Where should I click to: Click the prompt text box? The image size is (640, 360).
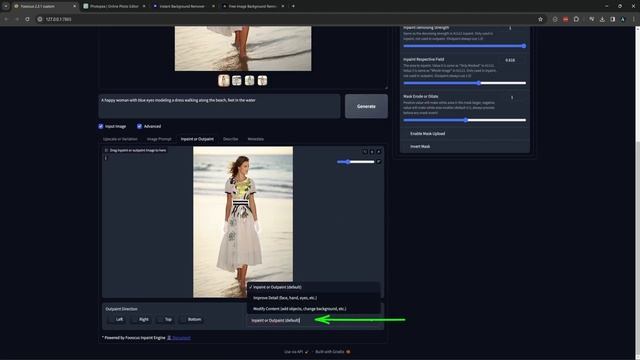click(219, 106)
